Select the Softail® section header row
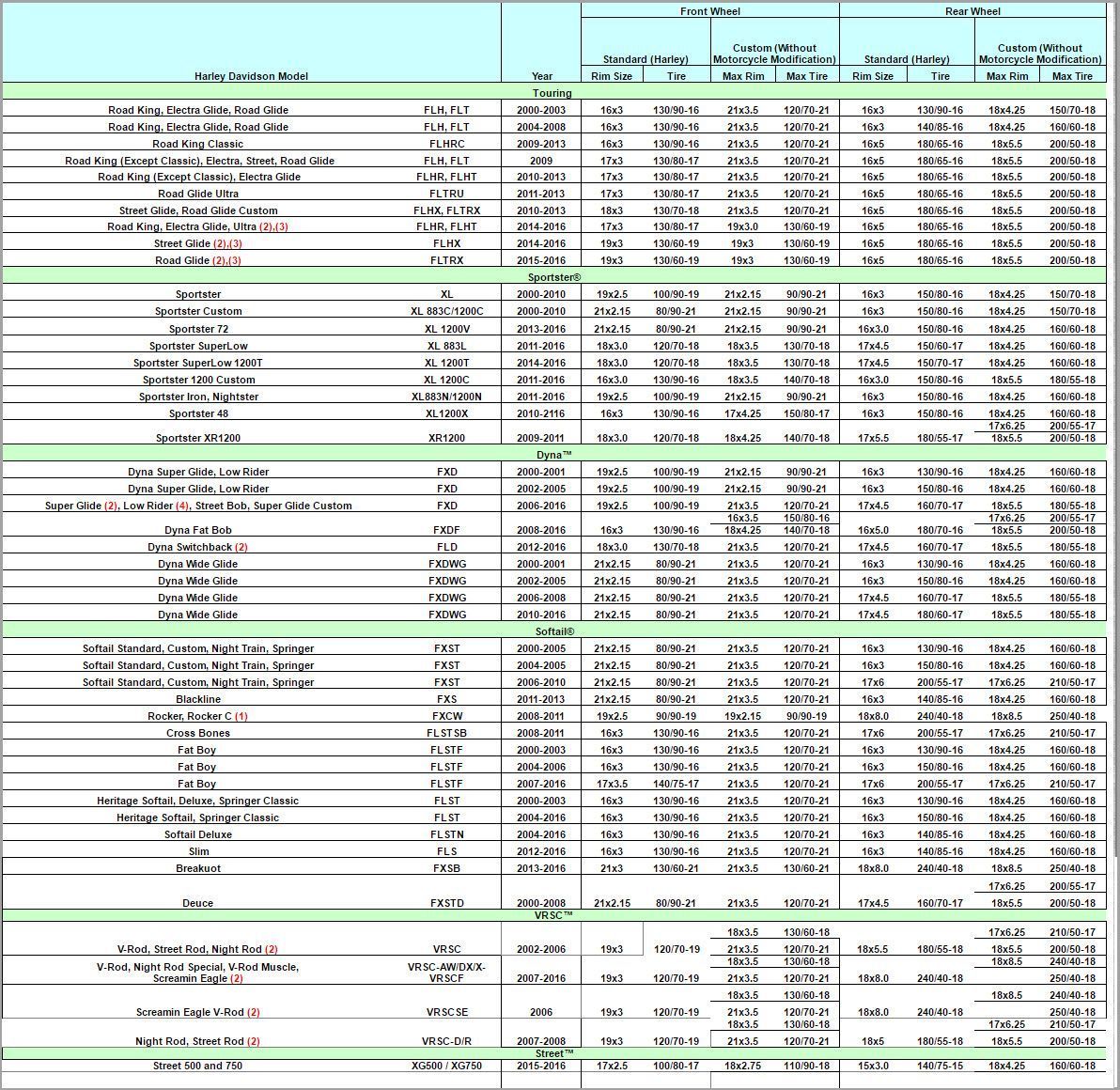The height and width of the screenshot is (1090, 1120). pos(553,631)
